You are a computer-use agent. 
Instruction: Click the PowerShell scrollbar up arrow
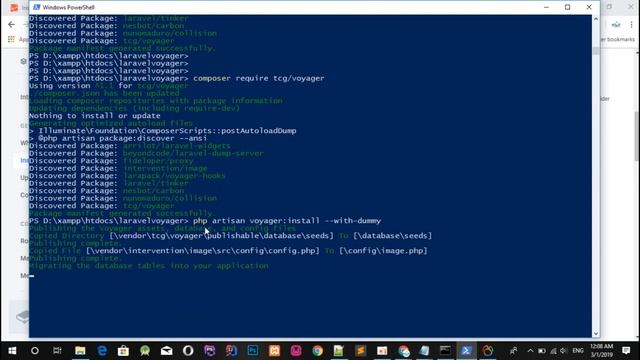596,19
